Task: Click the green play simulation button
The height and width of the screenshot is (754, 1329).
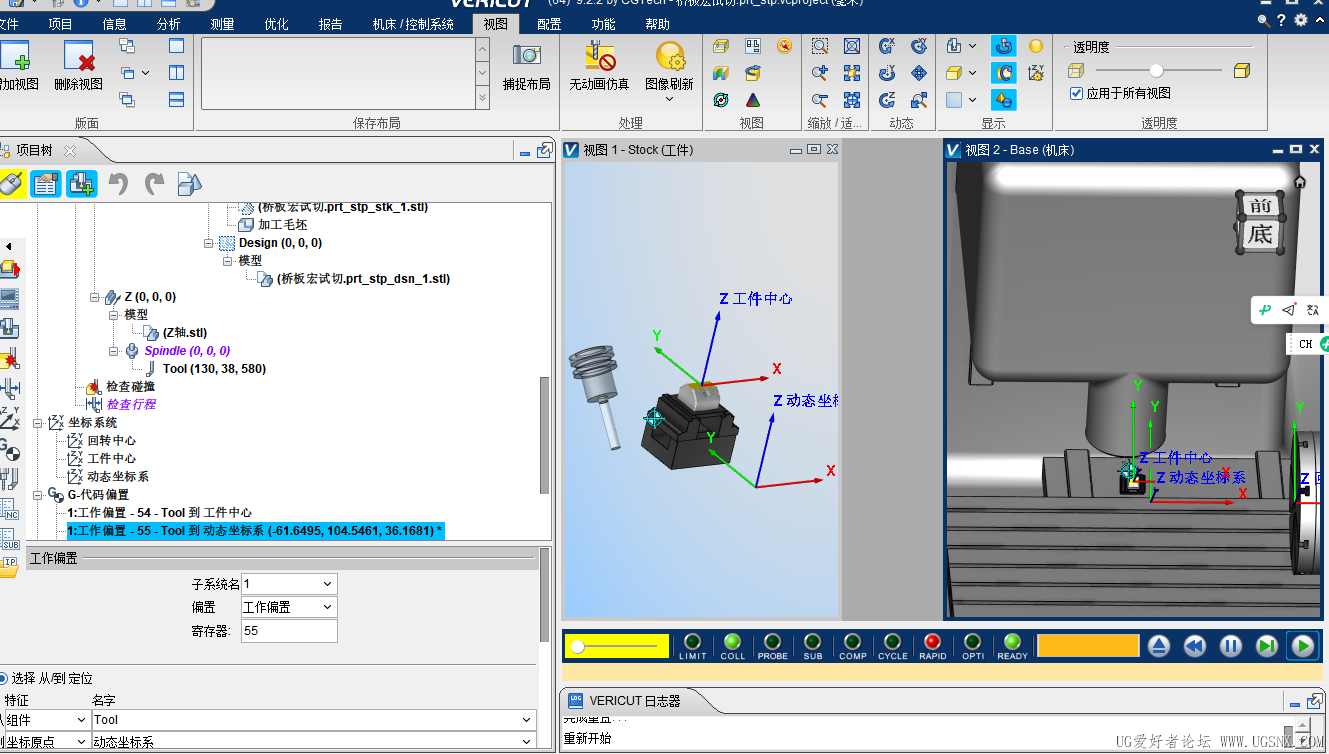Action: click(1303, 646)
